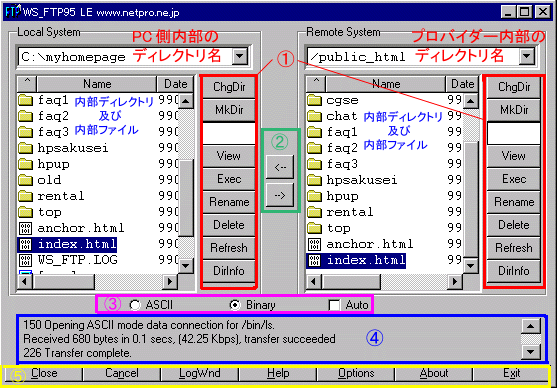Viewport: 557px width, 388px height.
Task: Select the cgse folder icon in remote list
Action: 314,101
